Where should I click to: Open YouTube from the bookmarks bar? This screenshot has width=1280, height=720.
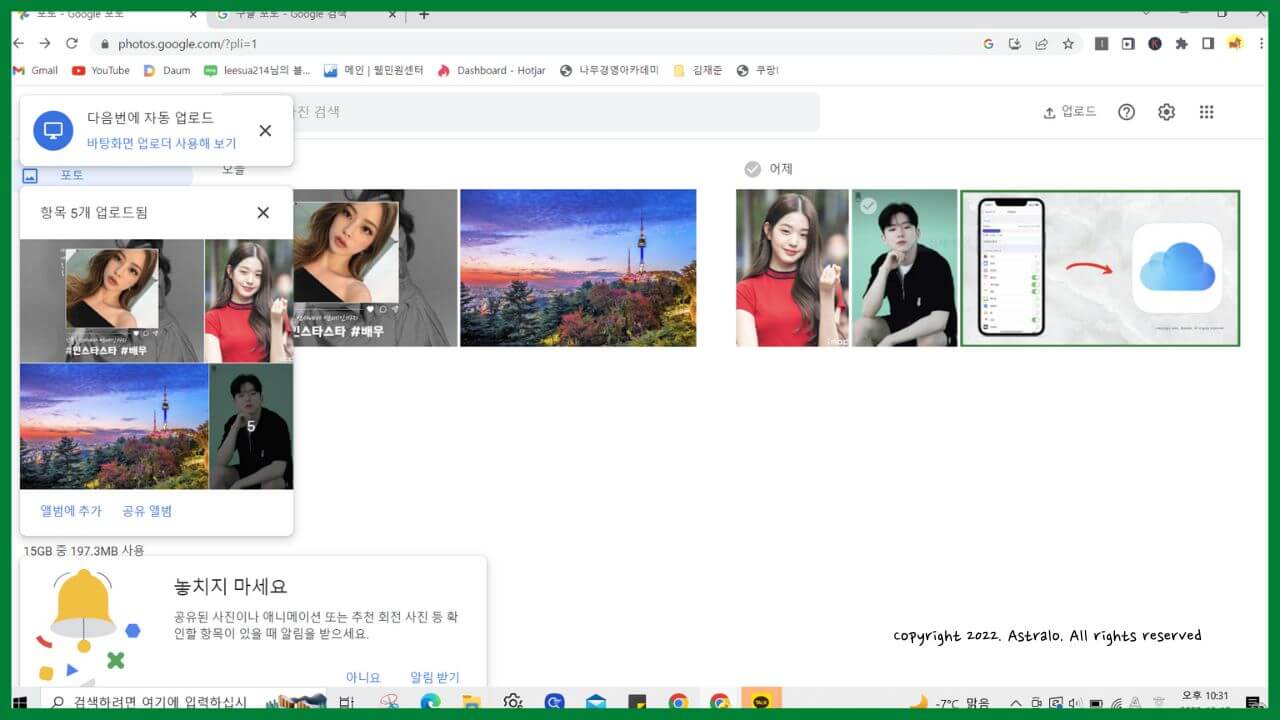click(100, 70)
